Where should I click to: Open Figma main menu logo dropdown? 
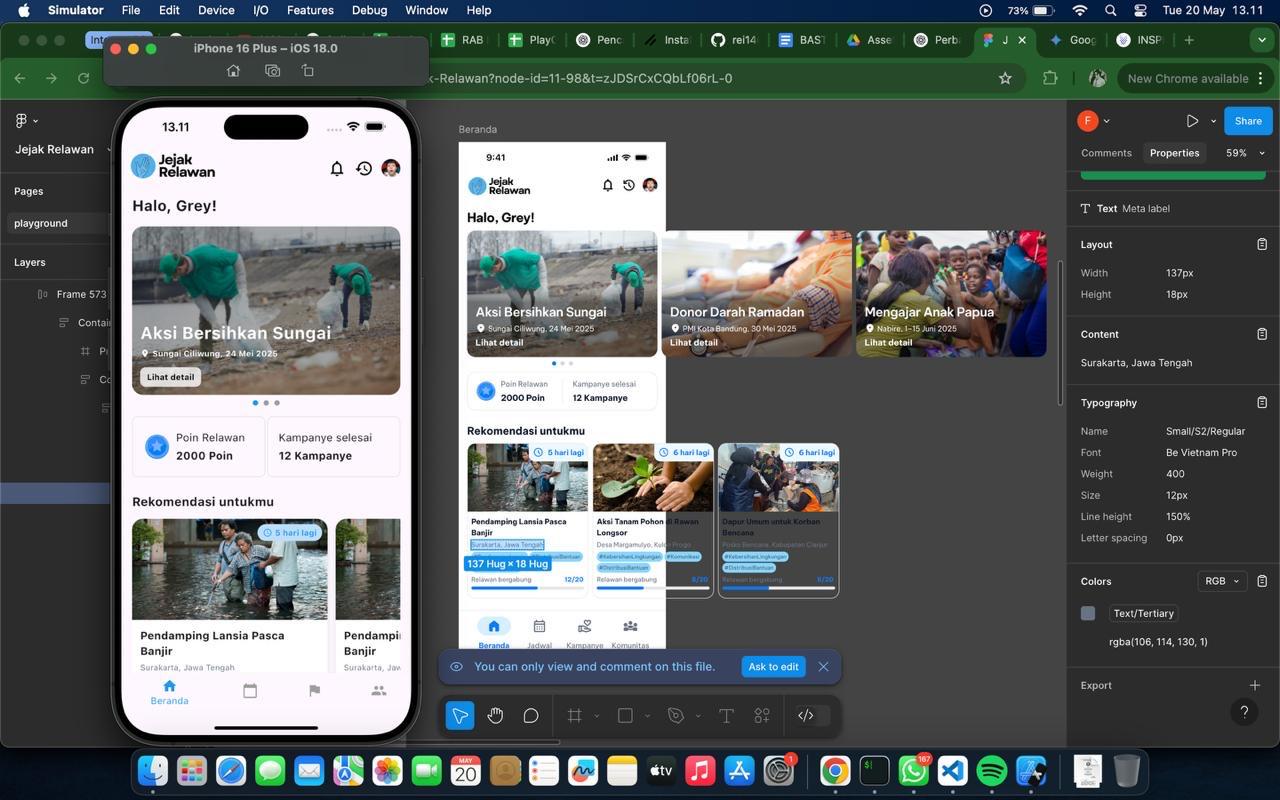click(x=27, y=121)
